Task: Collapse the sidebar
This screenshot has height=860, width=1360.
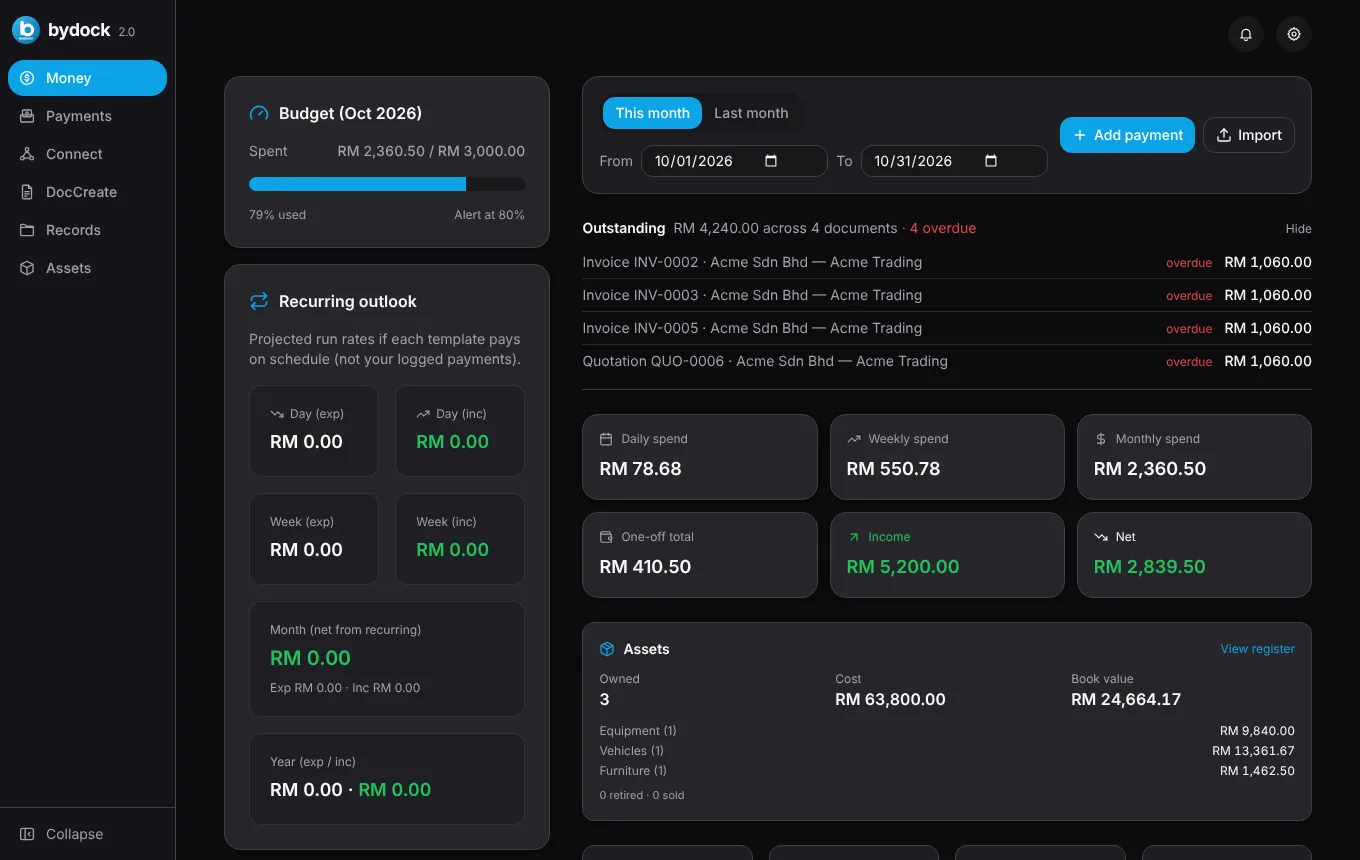Action: pyautogui.click(x=87, y=834)
